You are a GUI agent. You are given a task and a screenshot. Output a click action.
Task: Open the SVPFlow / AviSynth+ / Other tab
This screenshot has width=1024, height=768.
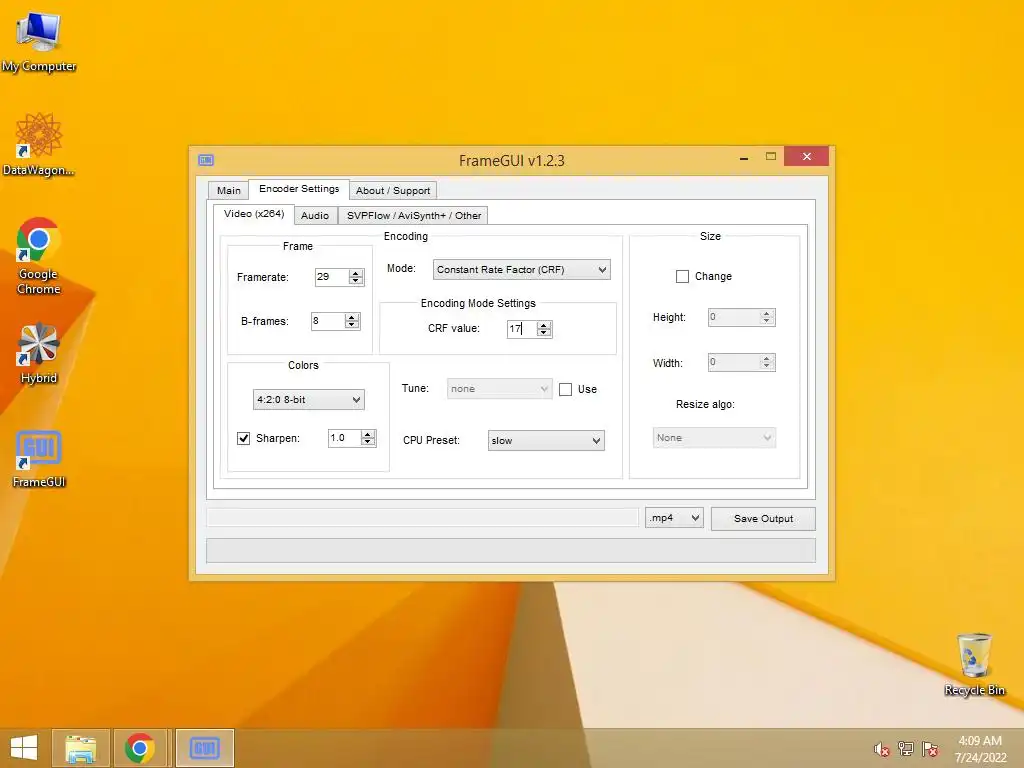[414, 216]
